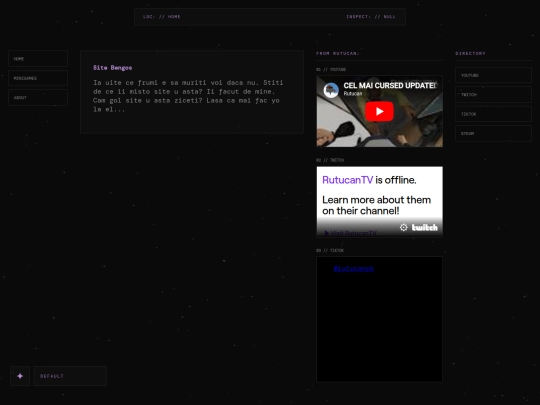Open YOUTUBE in the directory
Viewport: 540px width, 405px height.
[494, 75]
